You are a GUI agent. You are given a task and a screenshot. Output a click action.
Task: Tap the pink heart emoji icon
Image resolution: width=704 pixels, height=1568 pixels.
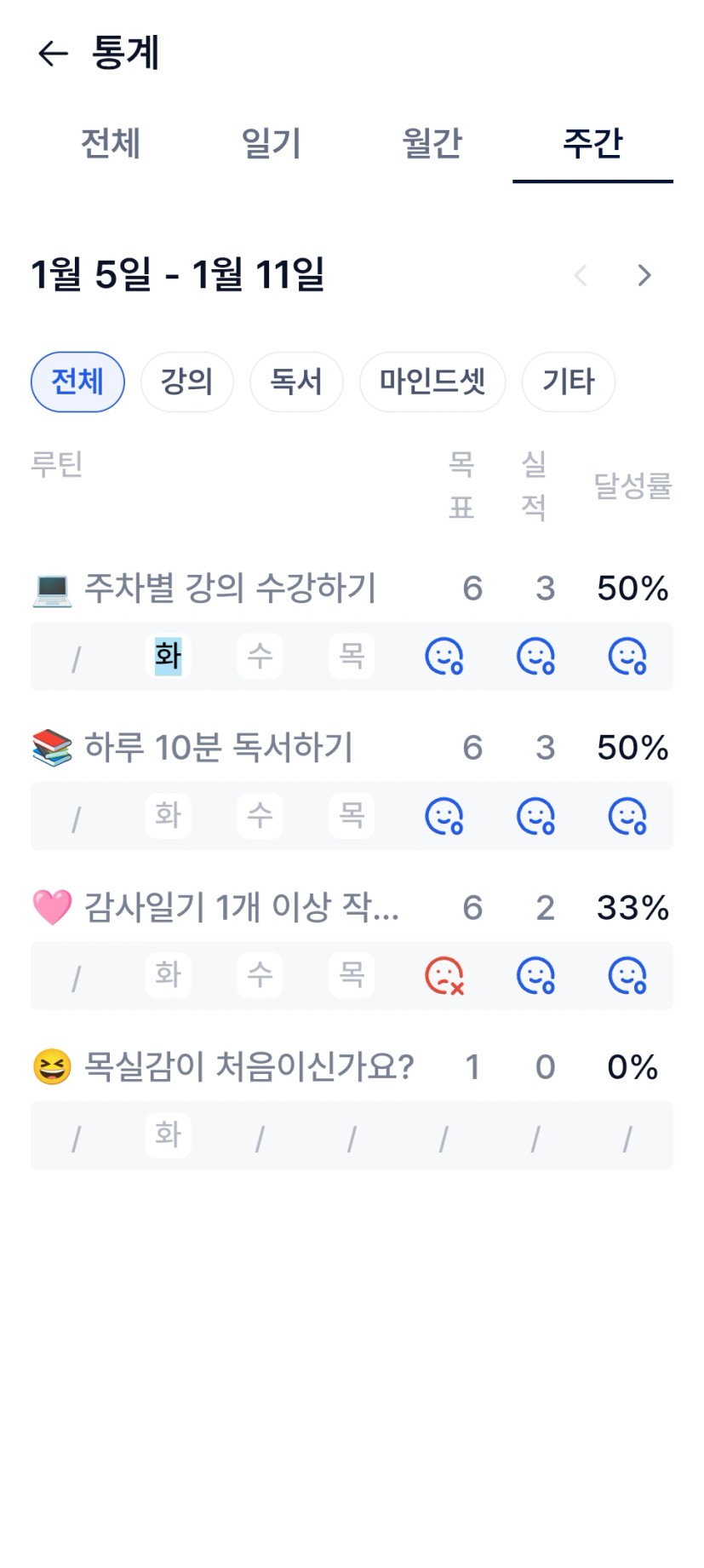52,908
